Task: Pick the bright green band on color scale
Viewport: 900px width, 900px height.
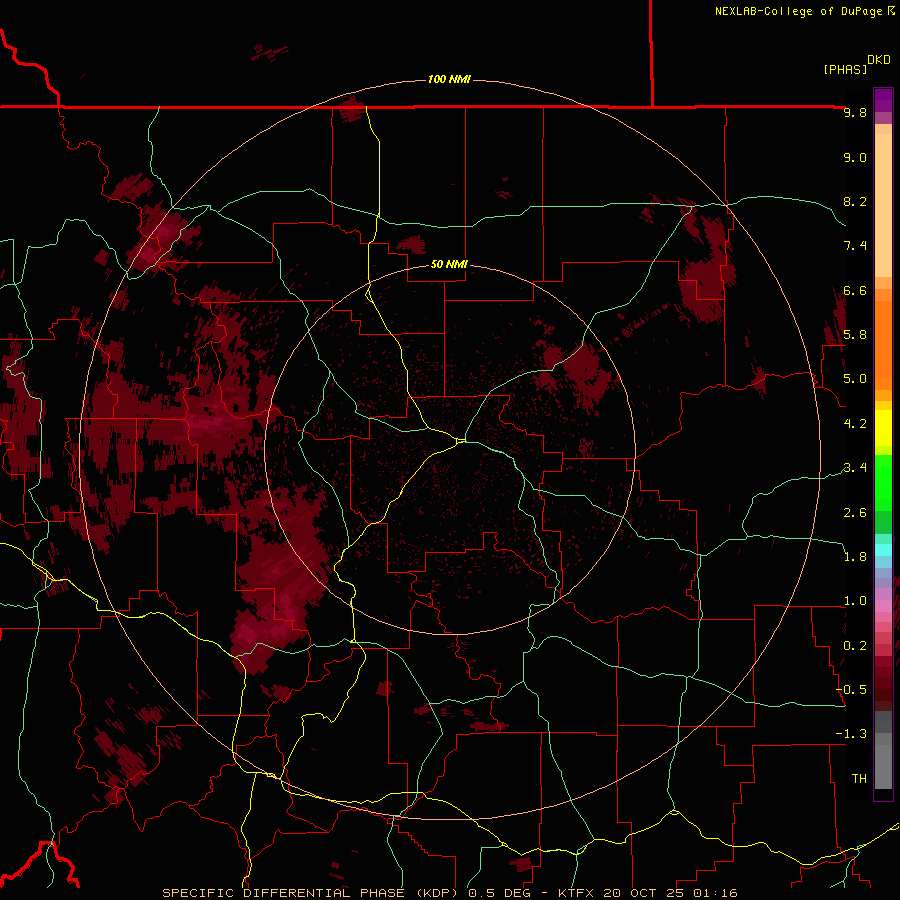Action: click(x=883, y=483)
